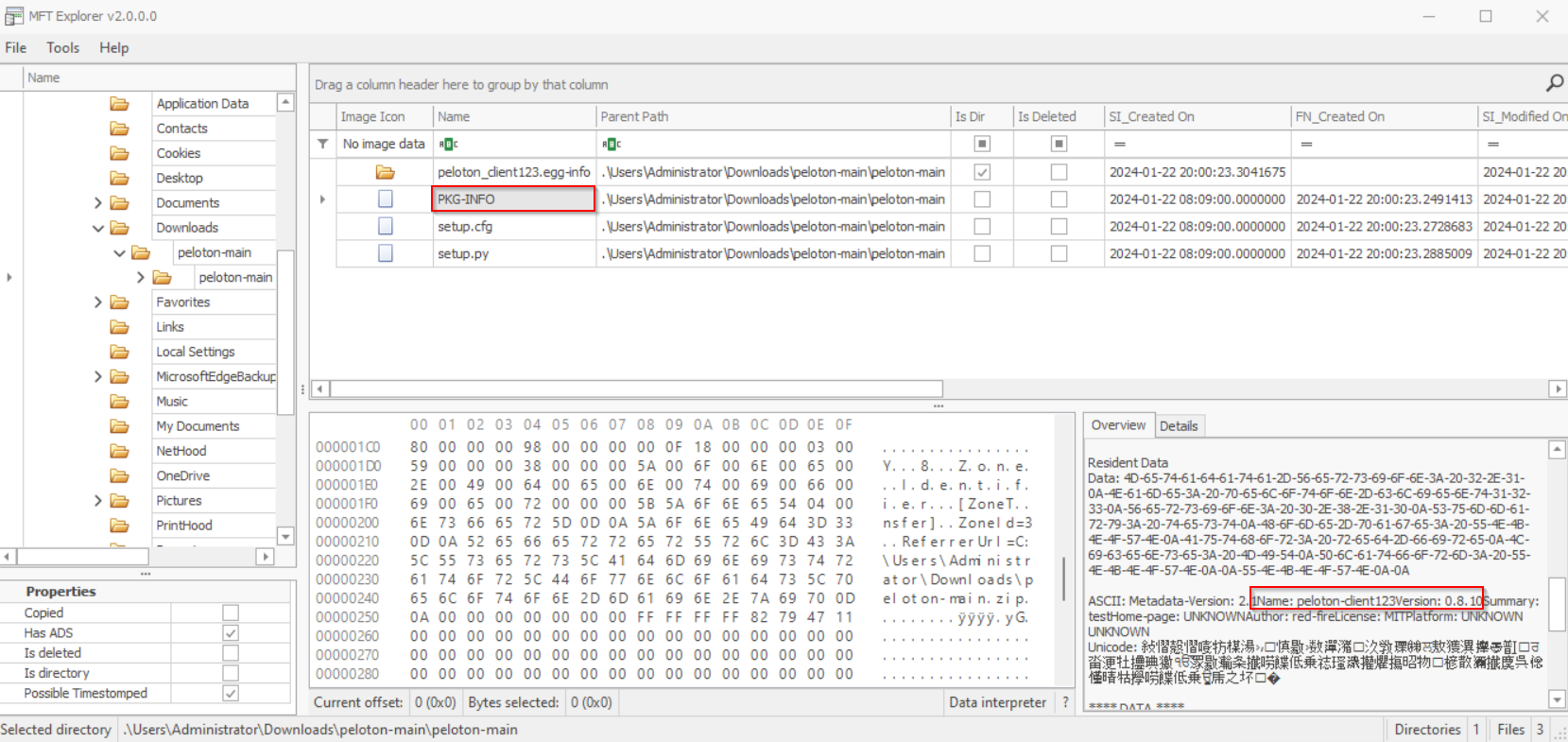
Task: Open the Help menu
Action: (x=114, y=47)
